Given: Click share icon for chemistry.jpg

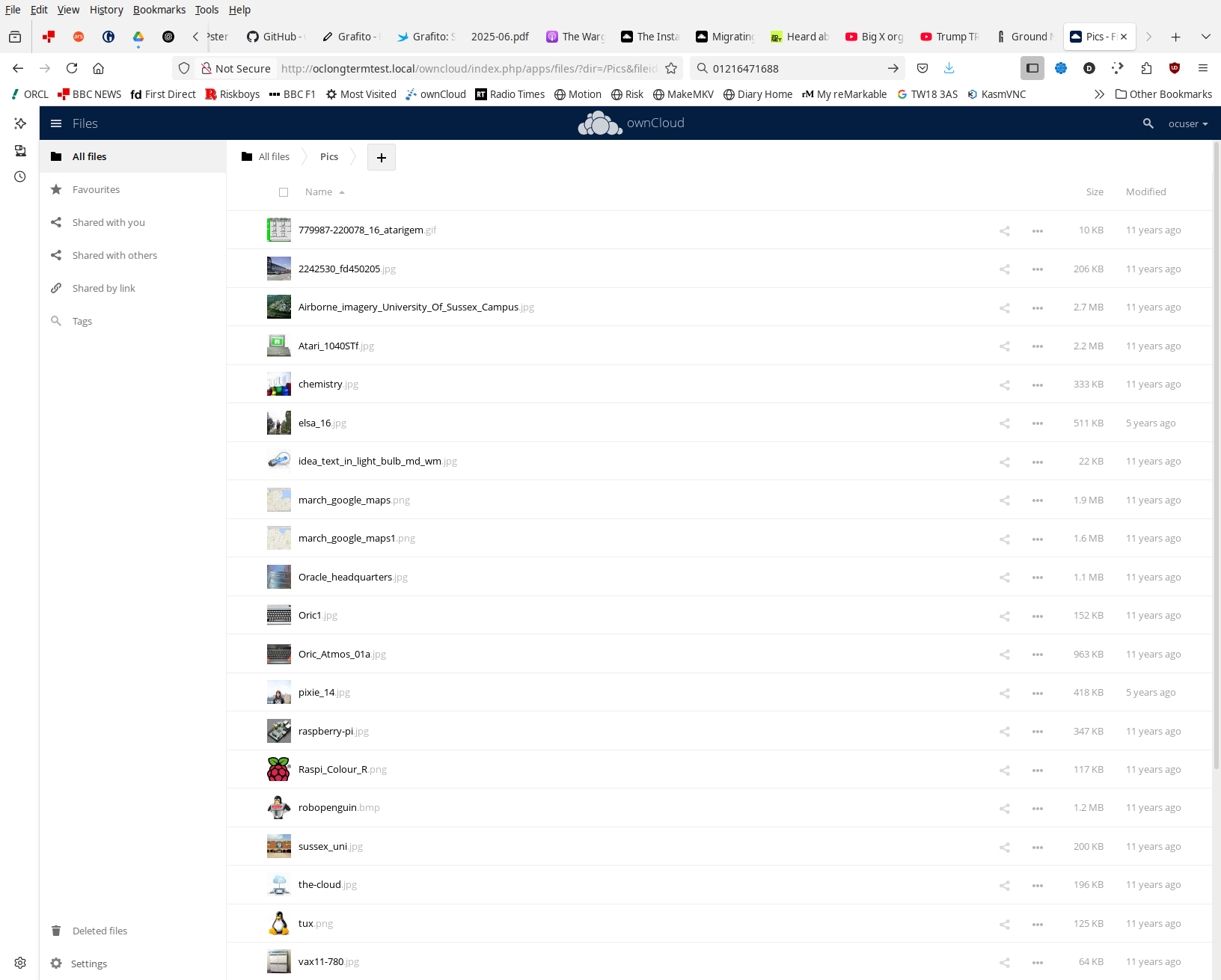Looking at the screenshot, I should 1004,385.
